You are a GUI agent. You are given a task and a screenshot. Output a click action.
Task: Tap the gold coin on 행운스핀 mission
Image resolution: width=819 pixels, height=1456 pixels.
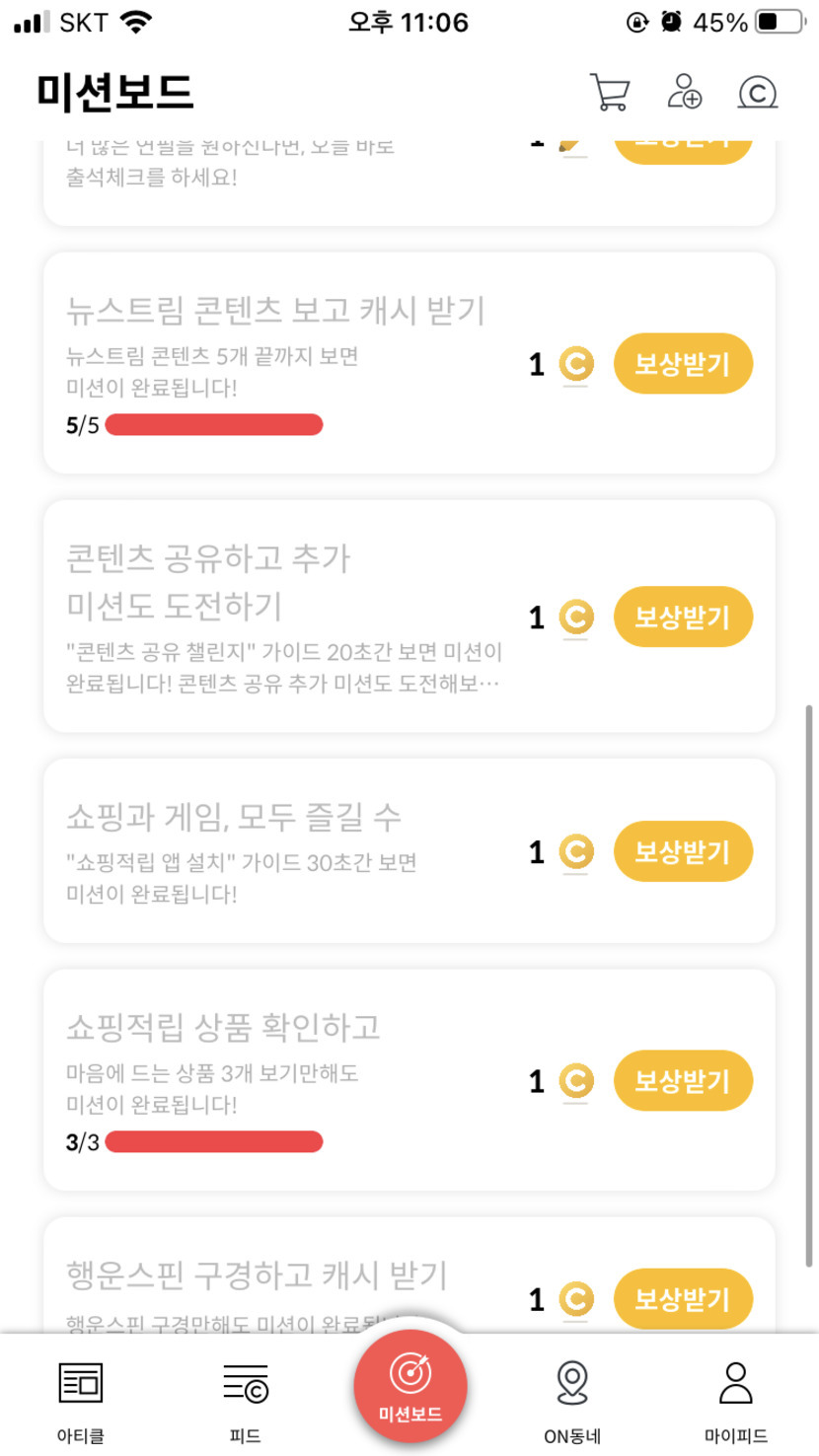coord(576,1299)
